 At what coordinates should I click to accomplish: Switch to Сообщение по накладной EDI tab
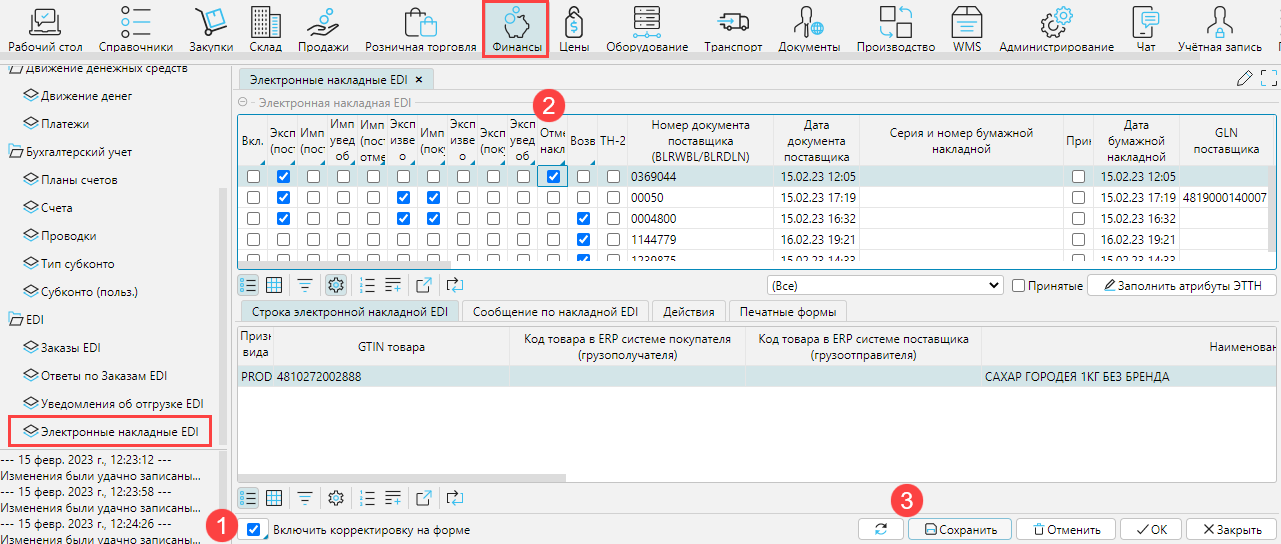point(560,311)
